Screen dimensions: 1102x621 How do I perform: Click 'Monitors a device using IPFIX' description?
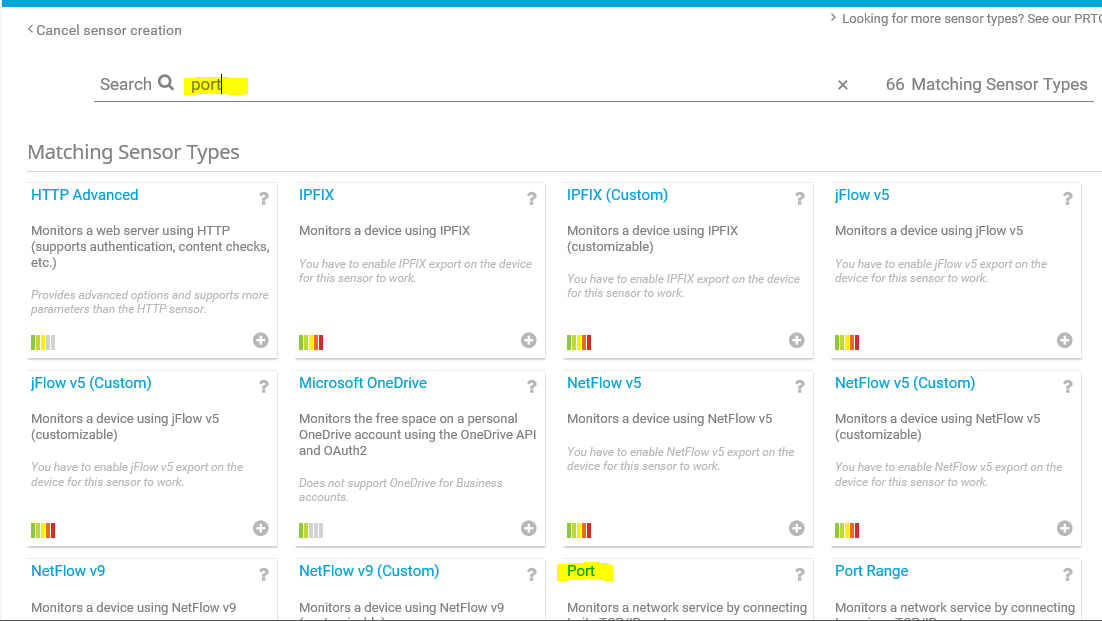(384, 230)
